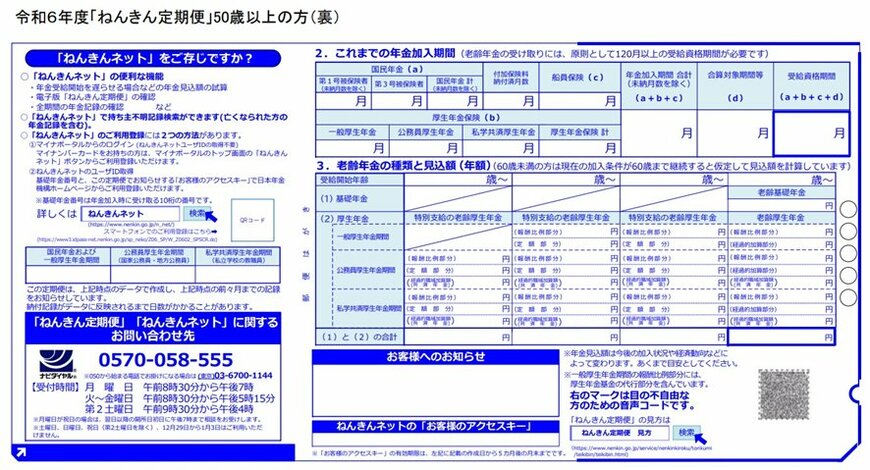Click the 私学共済厚生年金期間 row label in section 3
Screen dimensions: 870x470
coord(366,309)
